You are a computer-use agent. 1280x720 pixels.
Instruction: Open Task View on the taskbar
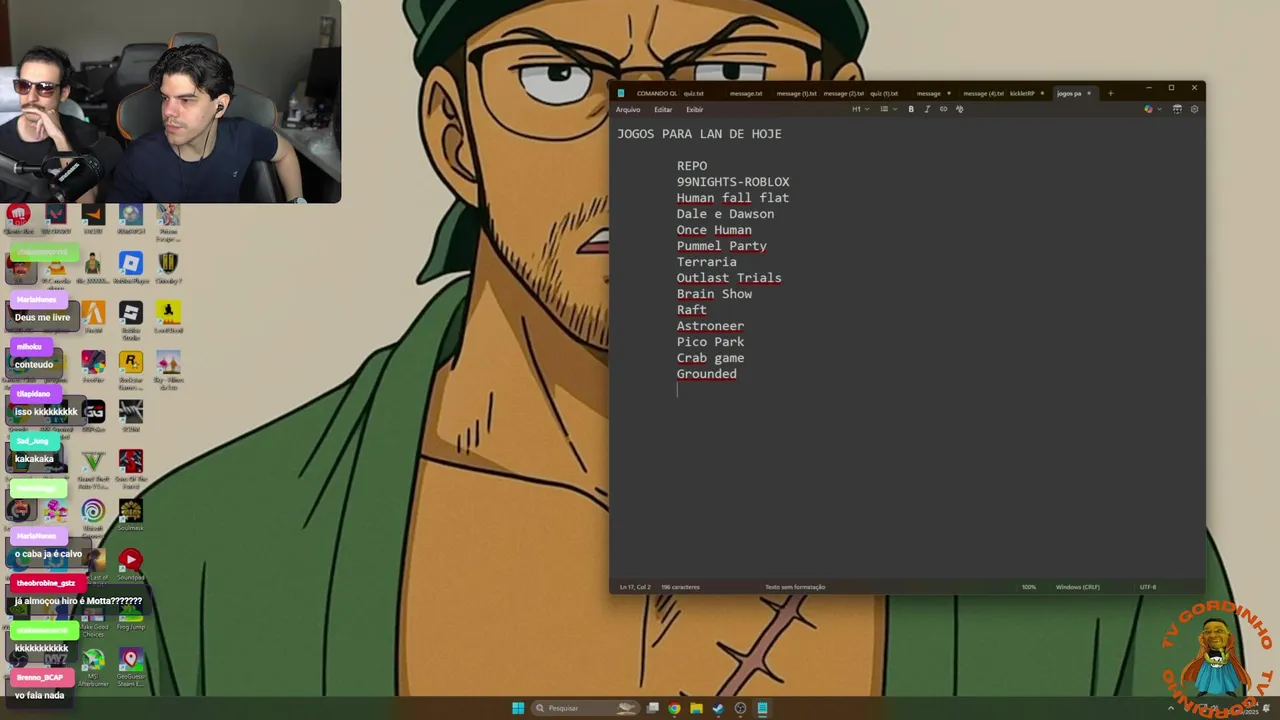(x=653, y=708)
